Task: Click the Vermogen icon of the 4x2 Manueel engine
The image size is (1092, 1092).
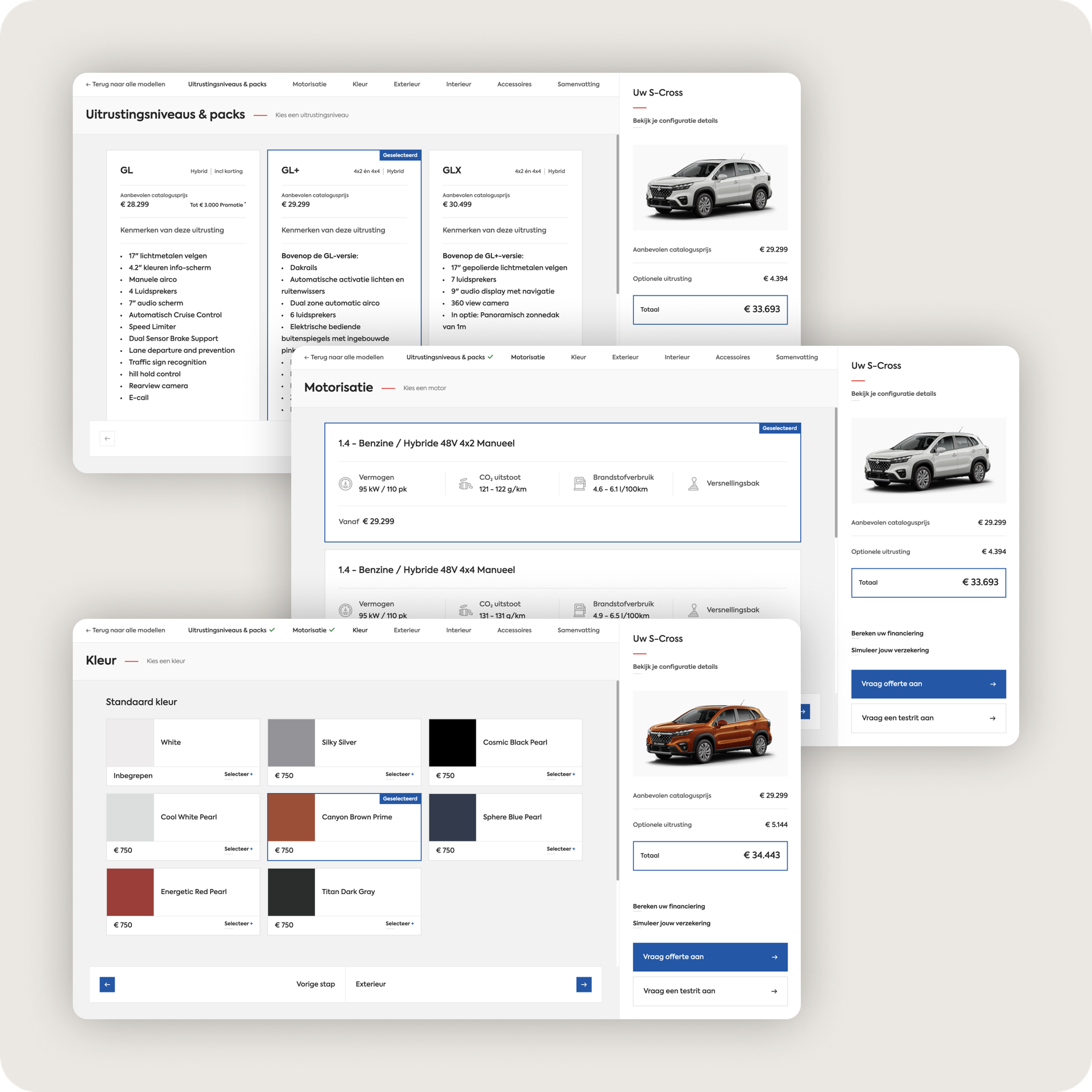Action: [345, 483]
